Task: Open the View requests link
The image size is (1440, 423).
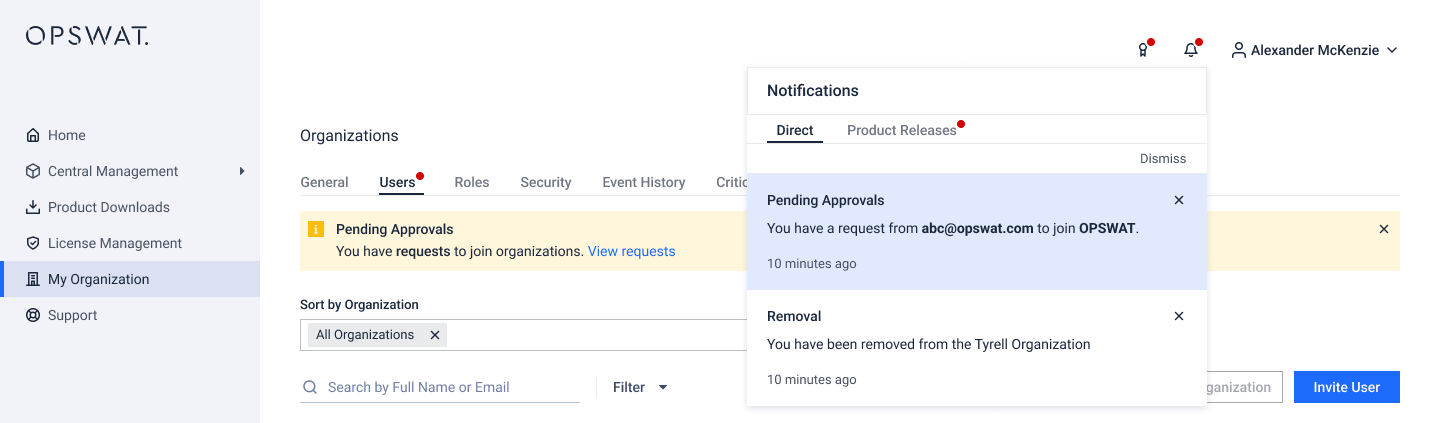Action: (x=631, y=251)
